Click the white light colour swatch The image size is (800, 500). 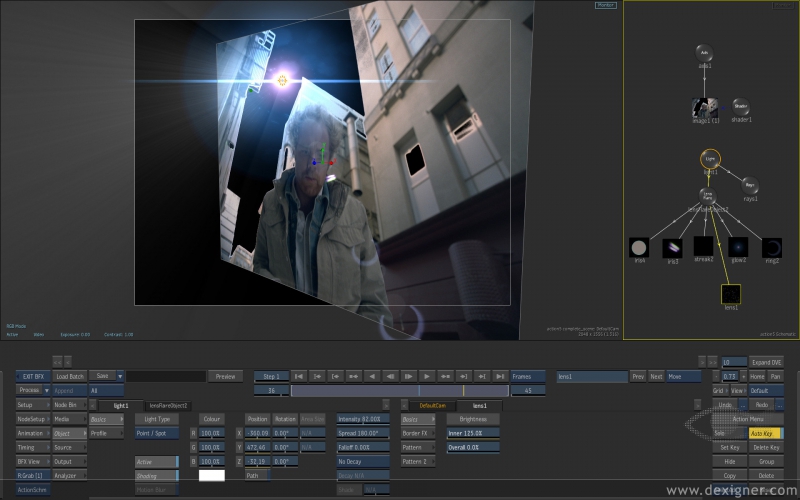pos(212,476)
